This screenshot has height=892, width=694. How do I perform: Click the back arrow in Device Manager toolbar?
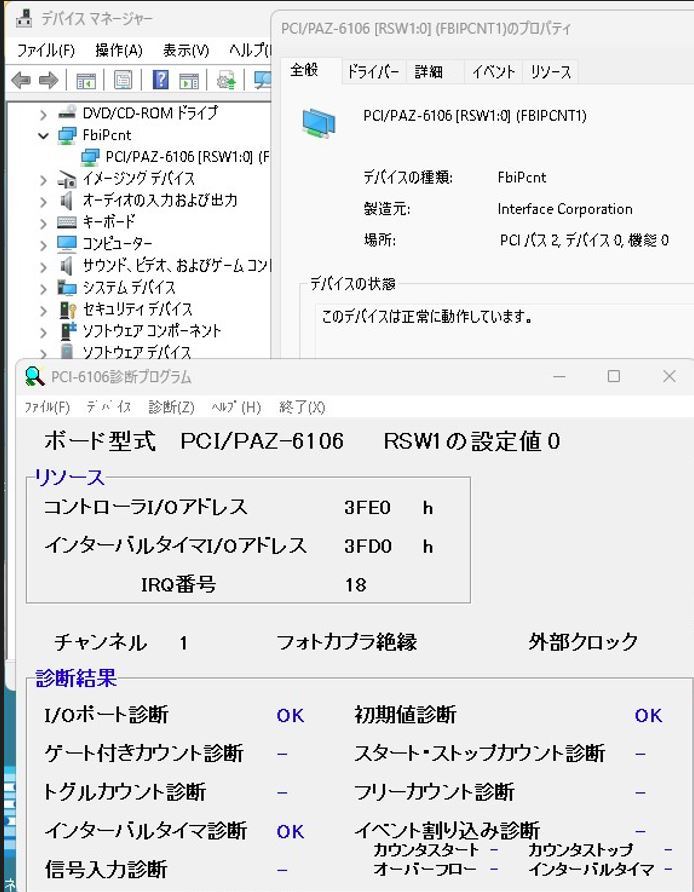[x=21, y=80]
